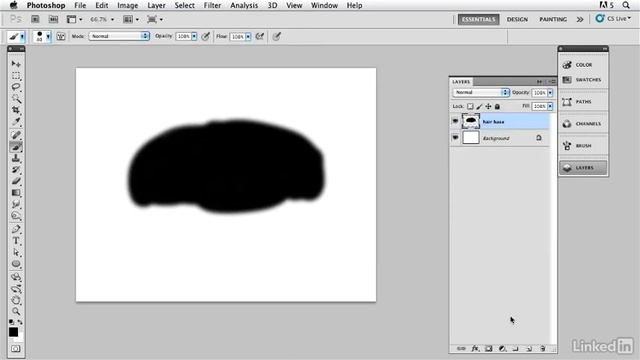Select the Zoom tool in the toolbox
Screen dimensions: 640x360
16,312
